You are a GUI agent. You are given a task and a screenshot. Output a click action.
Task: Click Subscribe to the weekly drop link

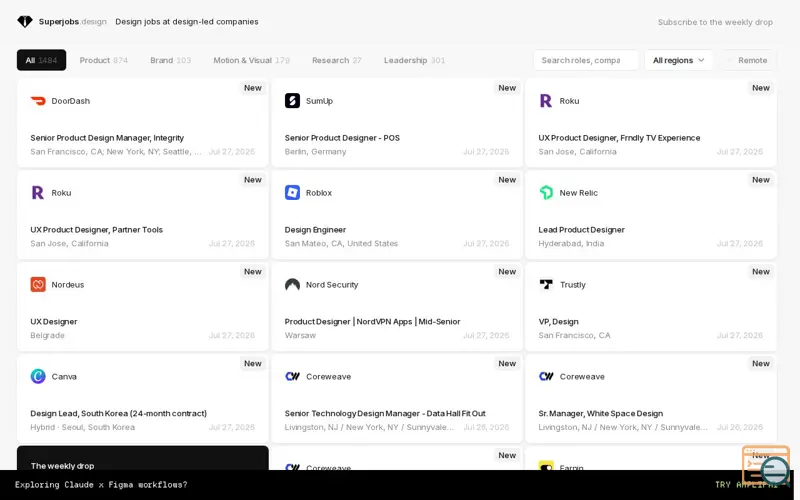tap(715, 22)
